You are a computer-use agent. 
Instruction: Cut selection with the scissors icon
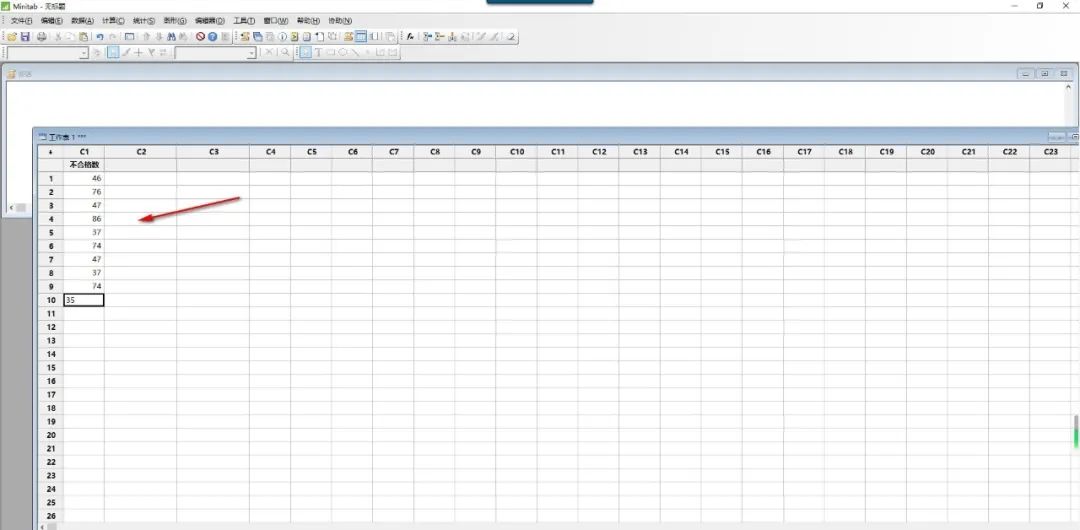[x=59, y=37]
